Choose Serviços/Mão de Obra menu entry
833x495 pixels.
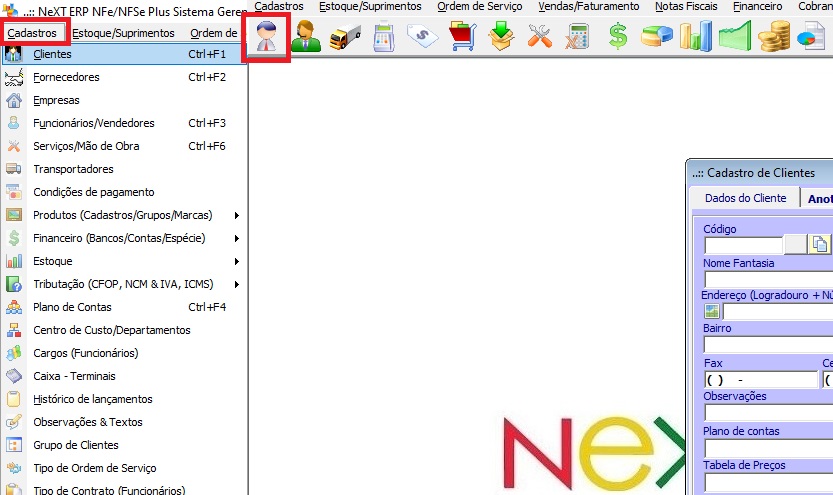tap(125, 146)
